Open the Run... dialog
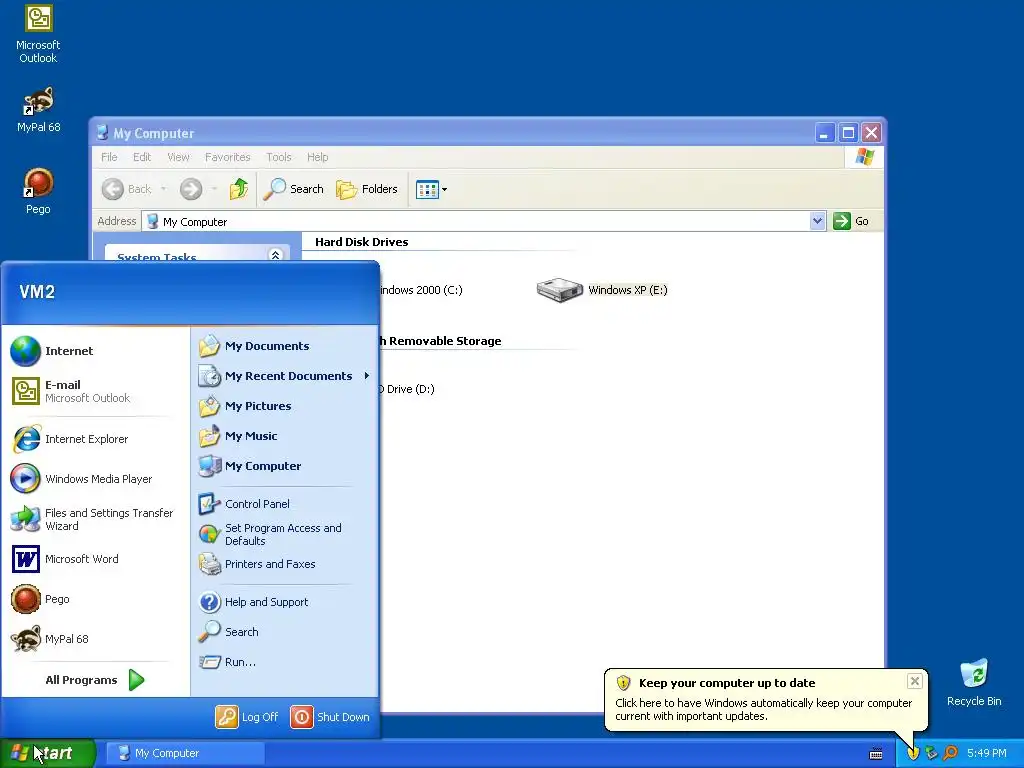The width and height of the screenshot is (1024, 768). (x=285, y=662)
